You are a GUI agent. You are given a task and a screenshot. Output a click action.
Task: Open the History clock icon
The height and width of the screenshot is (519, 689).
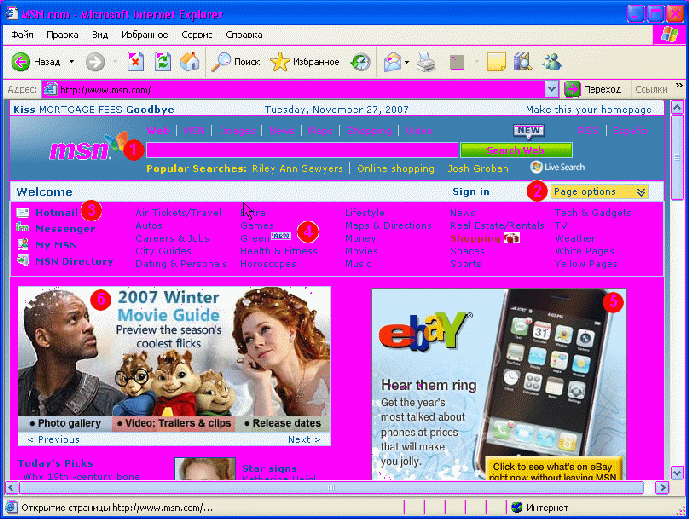coord(360,62)
